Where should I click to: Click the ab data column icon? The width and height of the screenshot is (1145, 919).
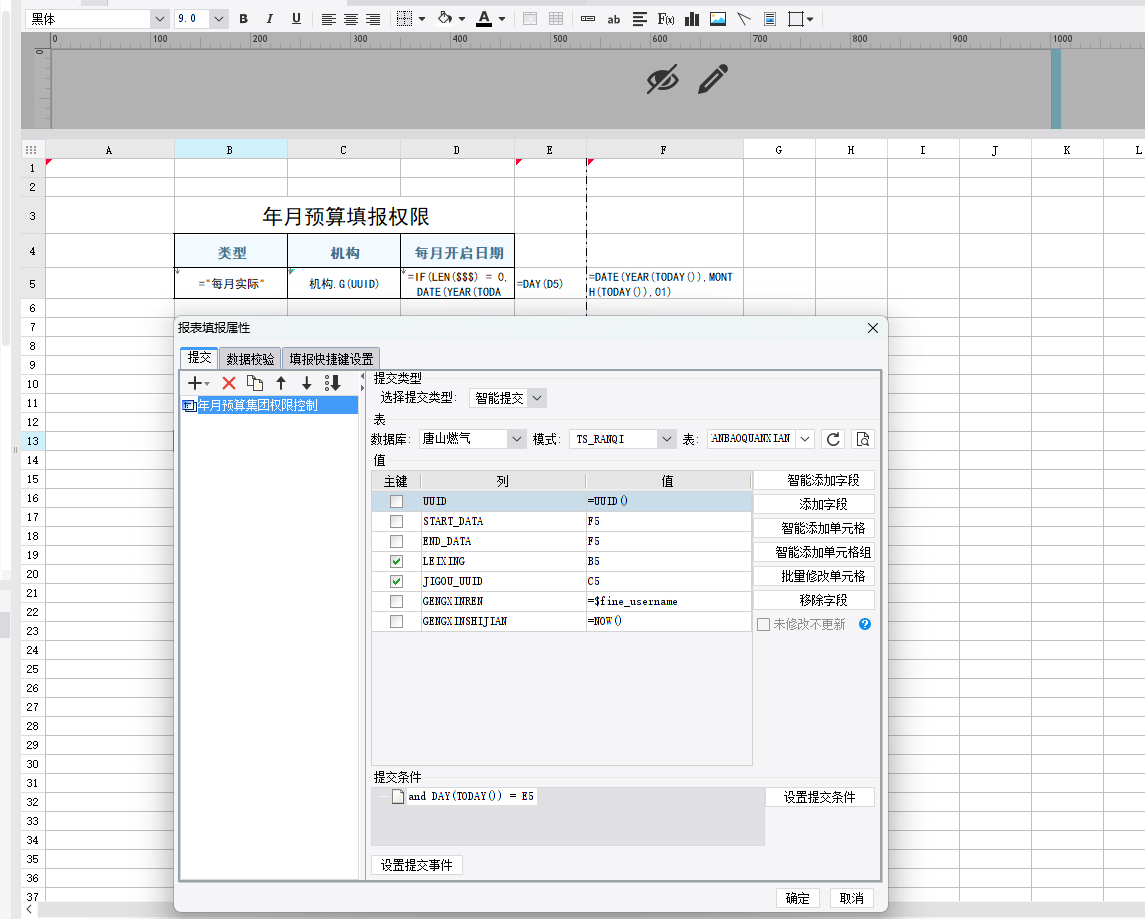[613, 20]
